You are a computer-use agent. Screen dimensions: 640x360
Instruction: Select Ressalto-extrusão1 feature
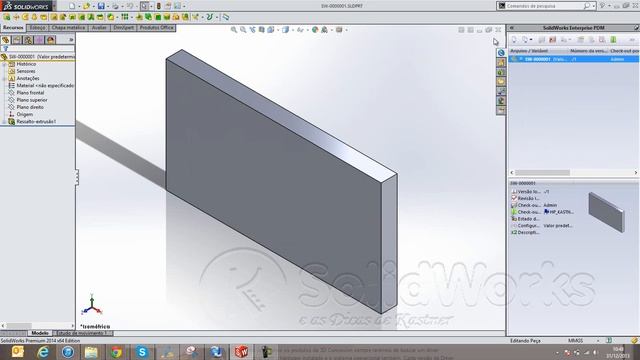coord(36,122)
